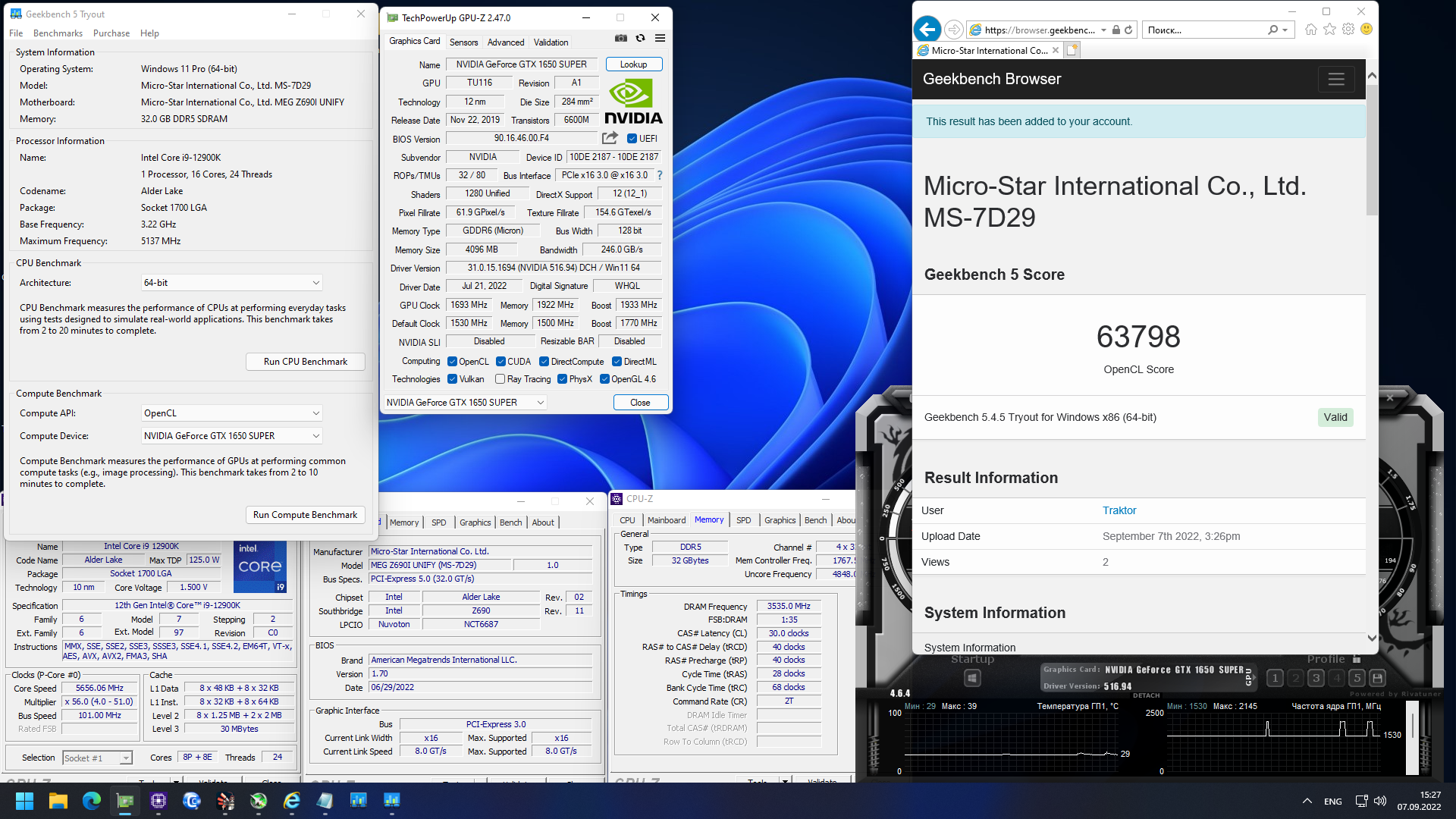The height and width of the screenshot is (819, 1456).
Task: Click the browser favorites star icon
Action: (x=1329, y=30)
